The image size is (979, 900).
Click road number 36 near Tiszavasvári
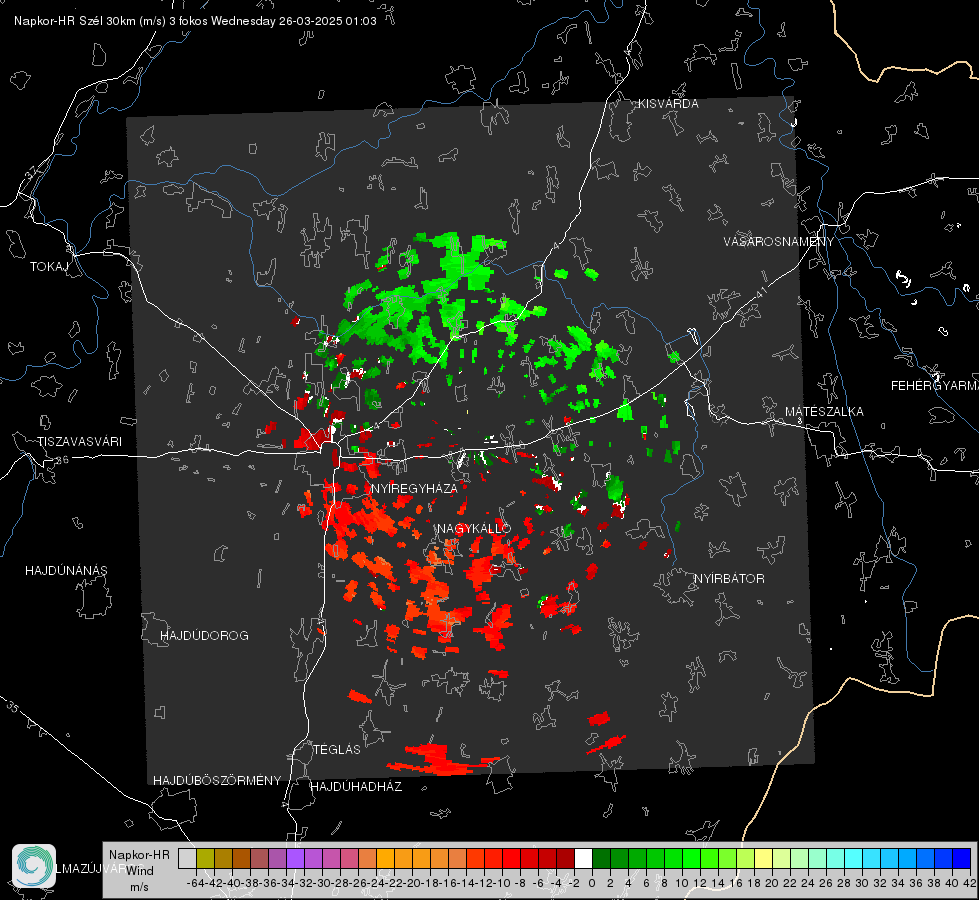62,460
